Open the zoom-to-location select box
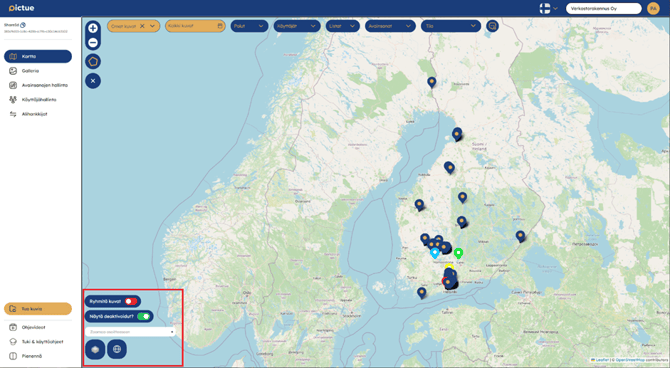The image size is (670, 368). [x=130, y=332]
